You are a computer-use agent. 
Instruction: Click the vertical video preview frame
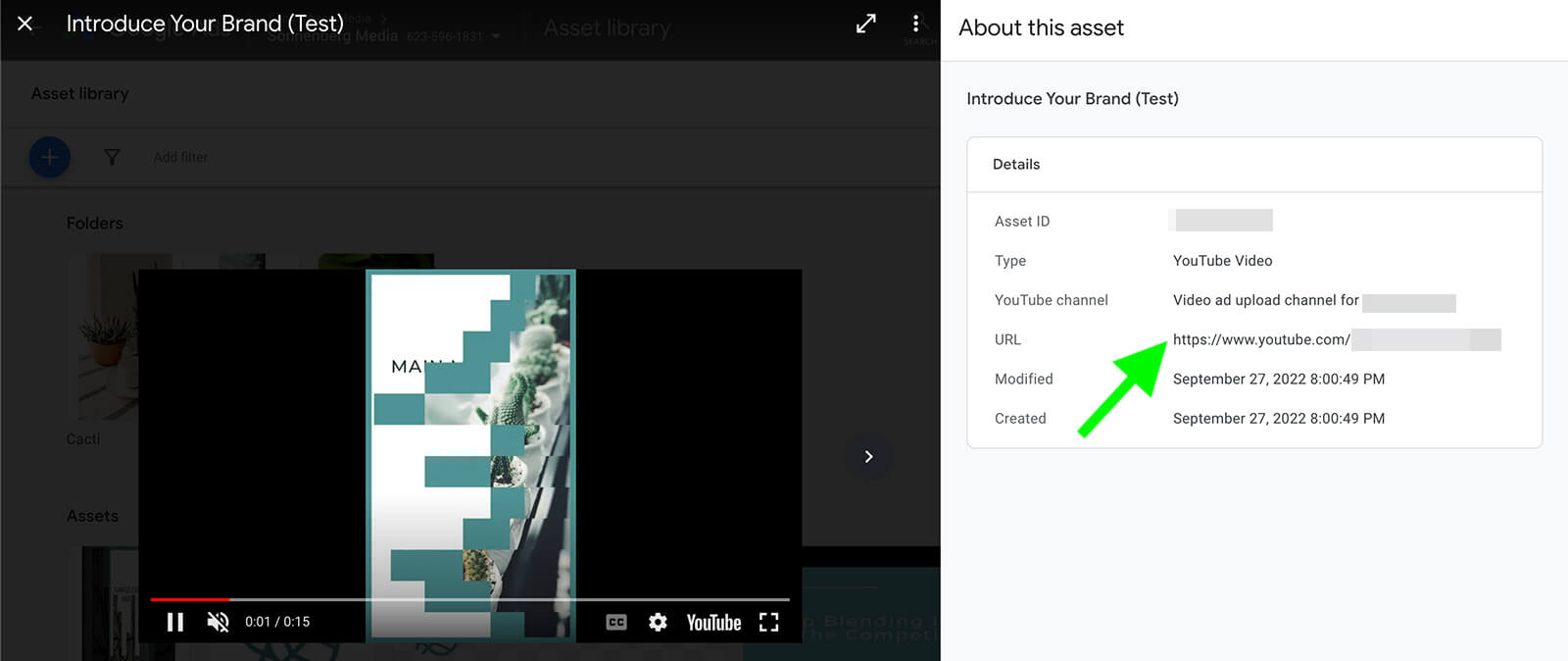tap(470, 456)
